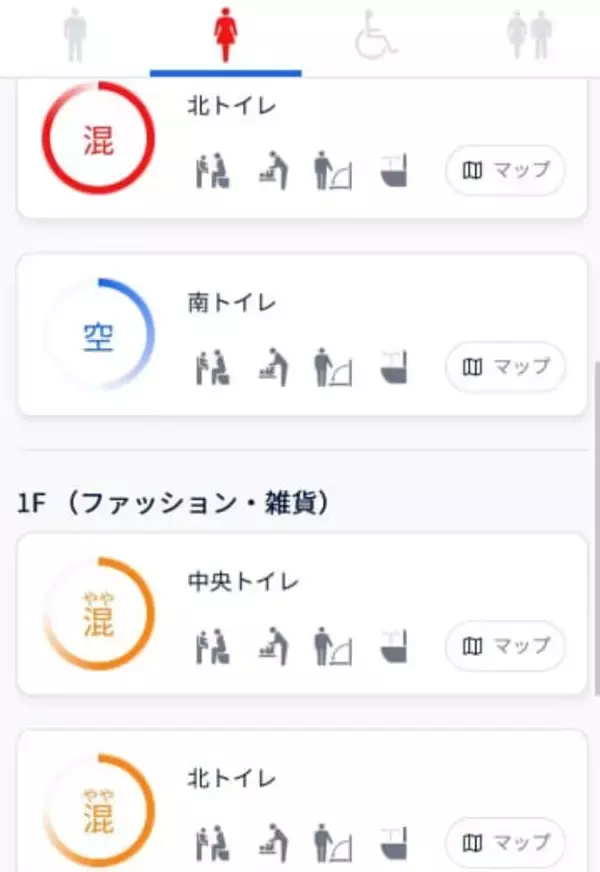Click the blue 空 vacancy indicator
Screen dimensions: 600x872
(x=98, y=335)
